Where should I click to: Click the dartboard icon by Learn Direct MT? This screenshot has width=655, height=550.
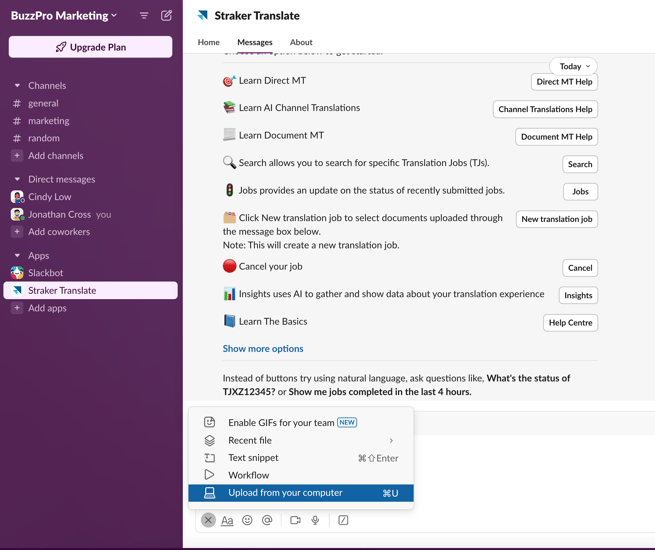(x=229, y=81)
